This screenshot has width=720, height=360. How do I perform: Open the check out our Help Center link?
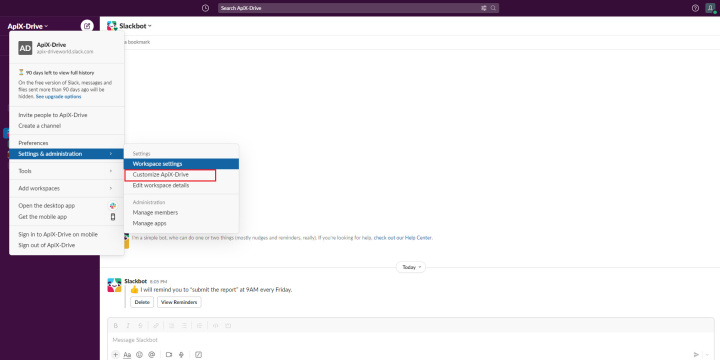403,238
